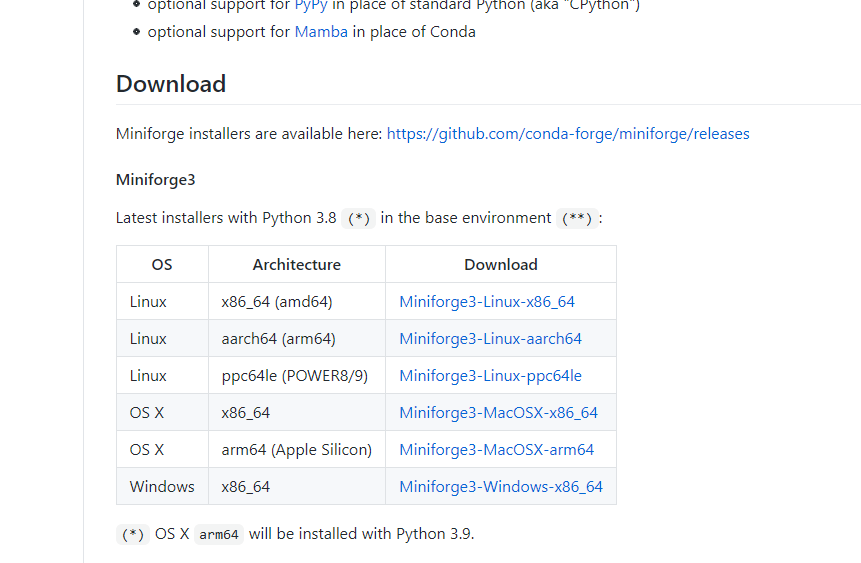Click the inline arm64 code in footnote
This screenshot has width=861, height=563.
click(219, 535)
